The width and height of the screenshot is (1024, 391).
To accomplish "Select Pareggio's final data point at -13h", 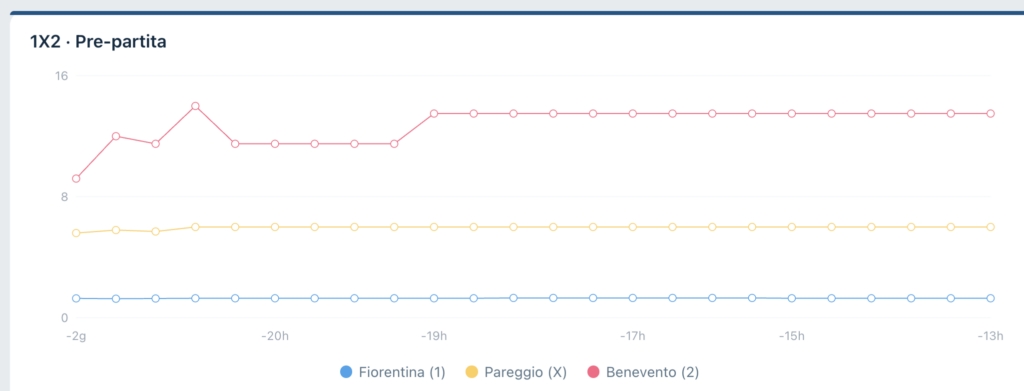I will (x=990, y=227).
